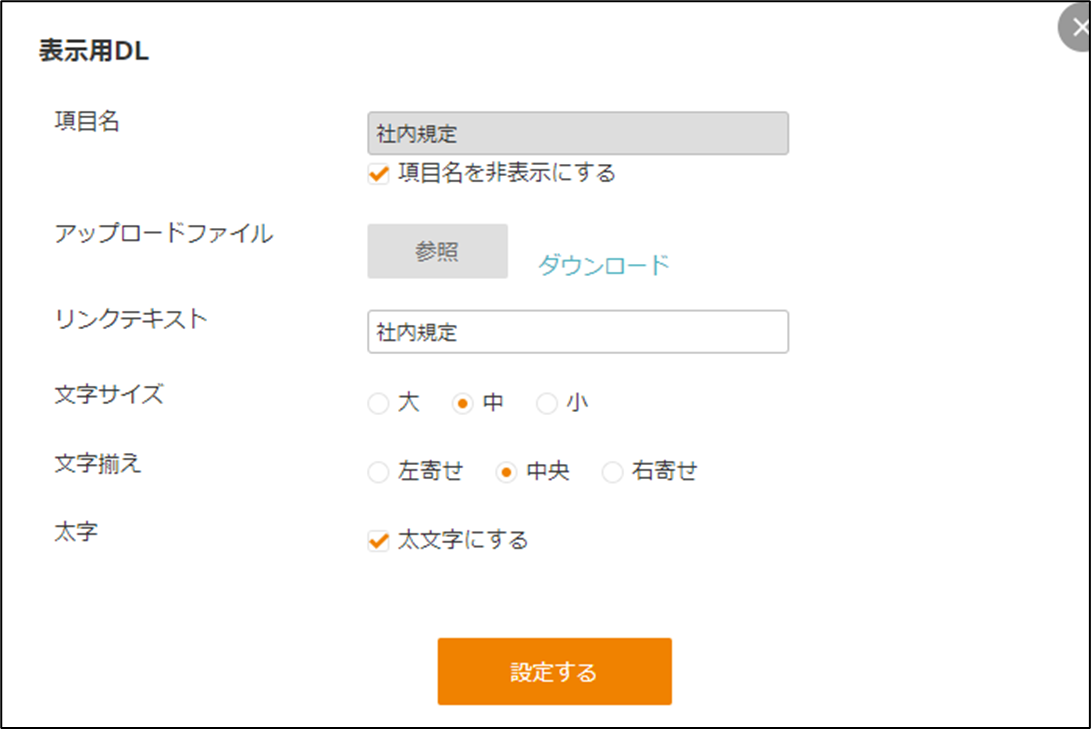The height and width of the screenshot is (729, 1091).
Task: Click the 太字 field label
Action: point(77,532)
